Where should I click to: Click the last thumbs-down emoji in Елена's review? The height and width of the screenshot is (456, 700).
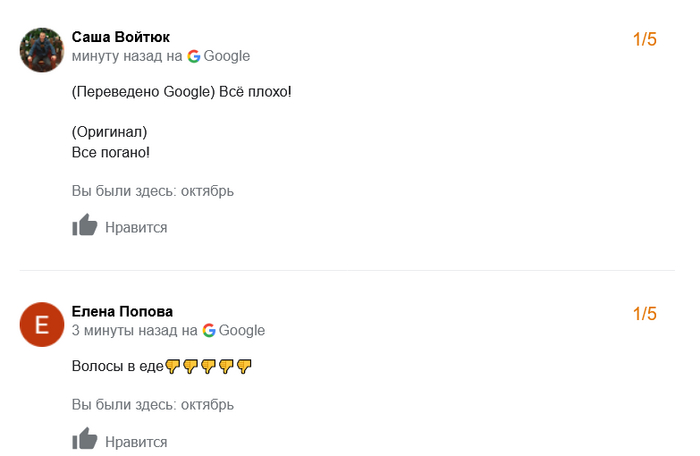coord(244,367)
